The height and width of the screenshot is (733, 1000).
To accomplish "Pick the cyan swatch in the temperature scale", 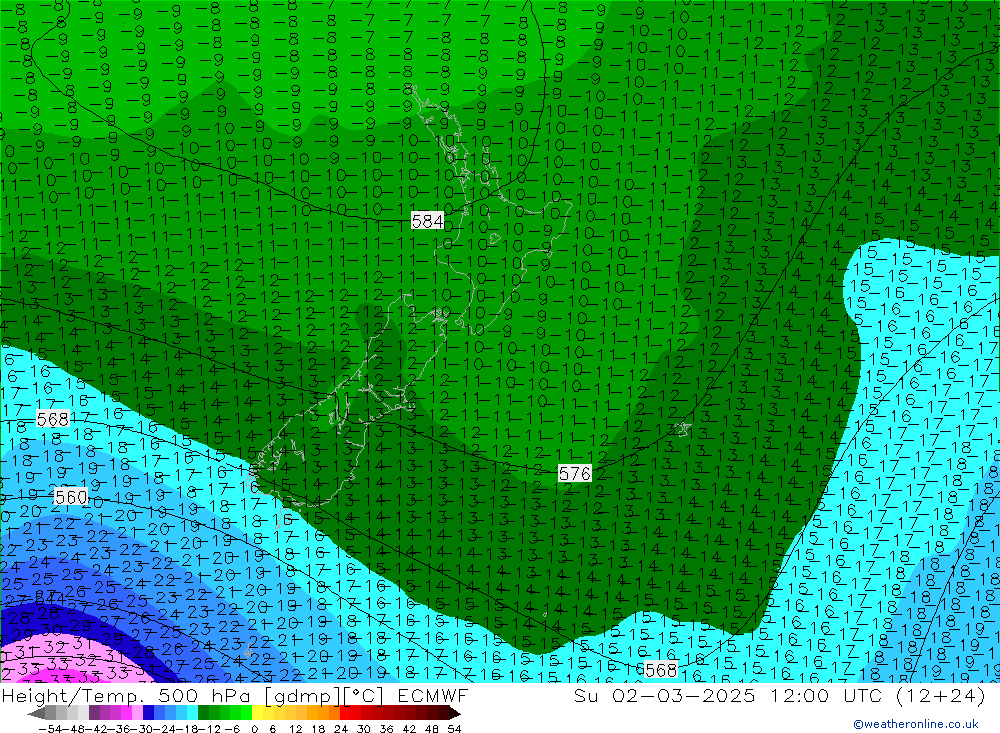I will coord(192,713).
